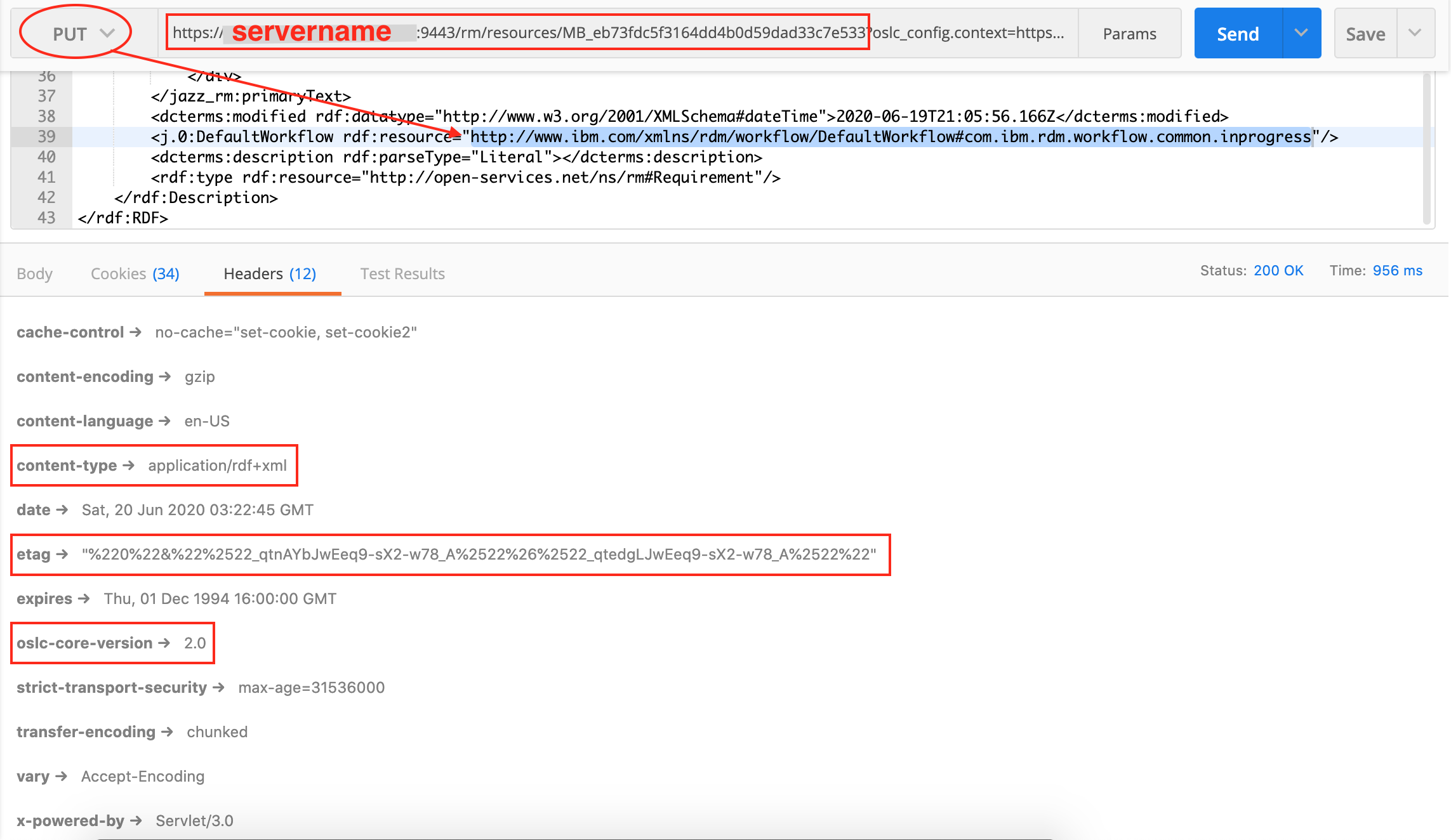This screenshot has height=840, width=1451.
Task: Click the content-type header name
Action: [67, 466]
